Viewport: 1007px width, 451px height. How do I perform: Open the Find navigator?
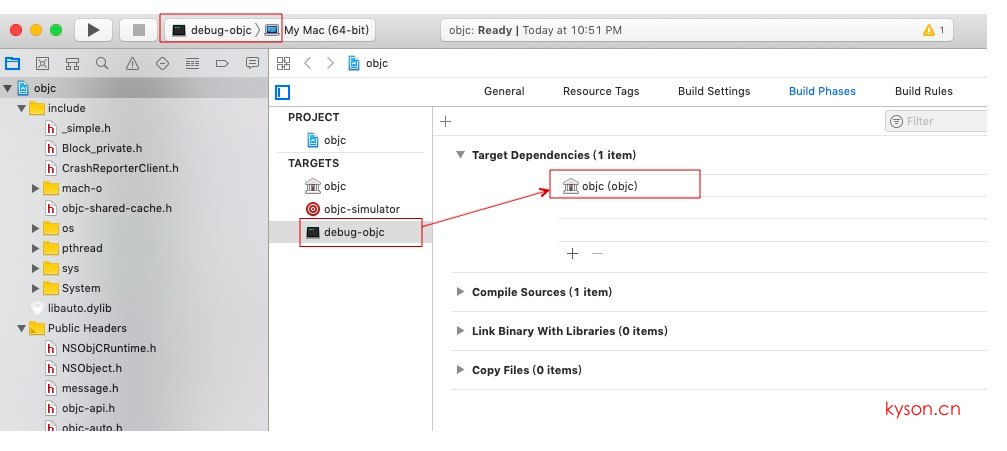coord(102,64)
